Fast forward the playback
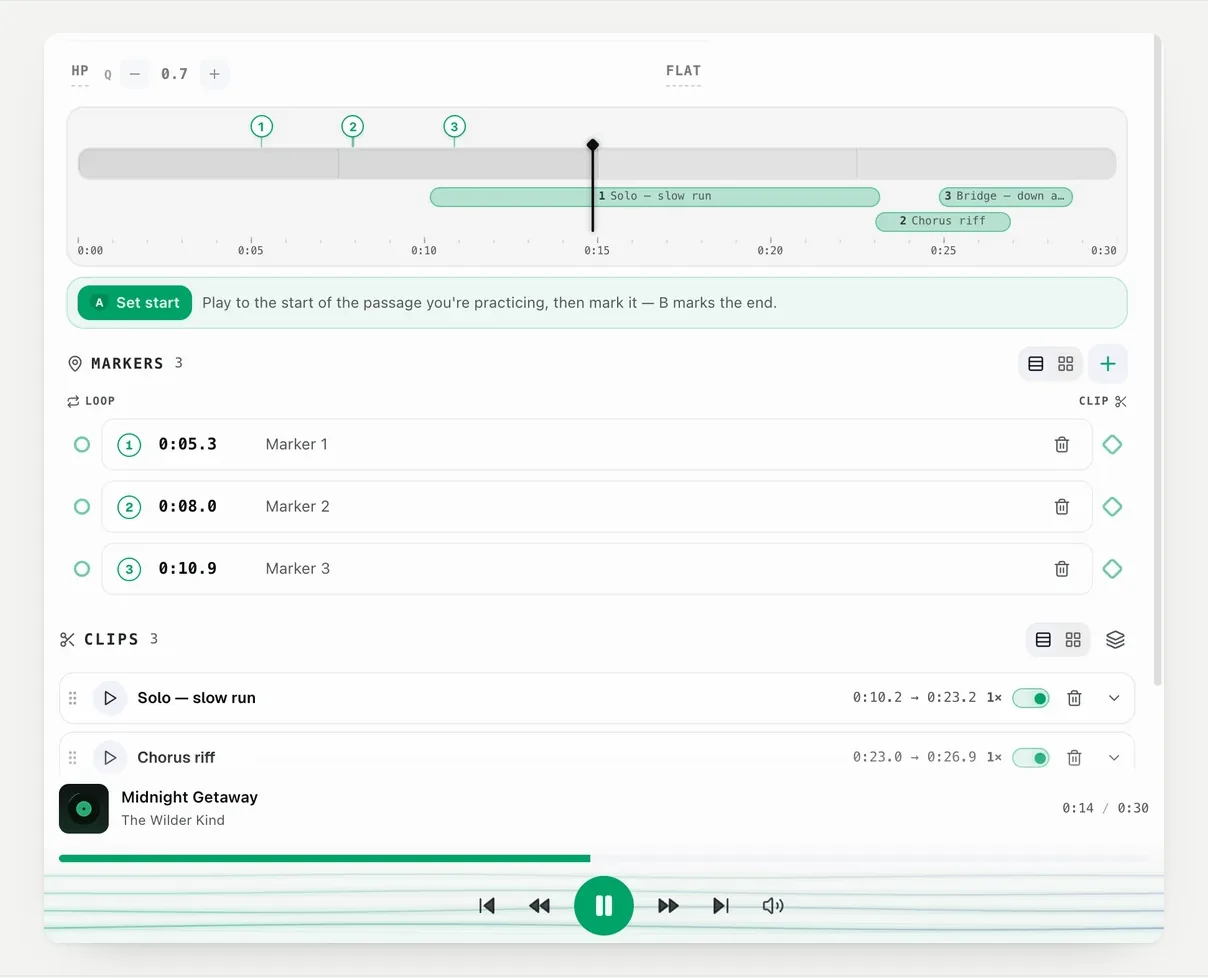The width and height of the screenshot is (1208, 978). click(668, 906)
